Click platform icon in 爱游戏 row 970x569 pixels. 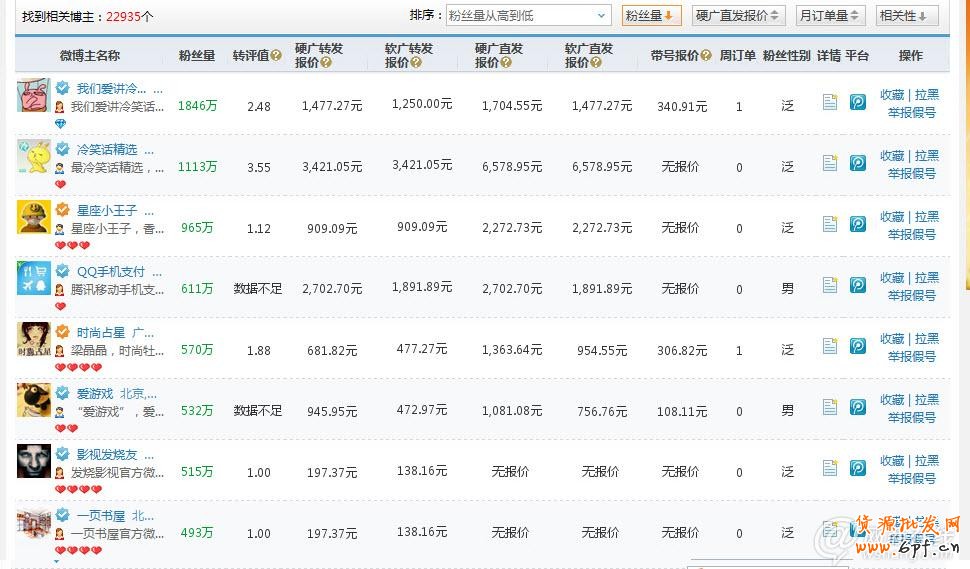coord(858,407)
